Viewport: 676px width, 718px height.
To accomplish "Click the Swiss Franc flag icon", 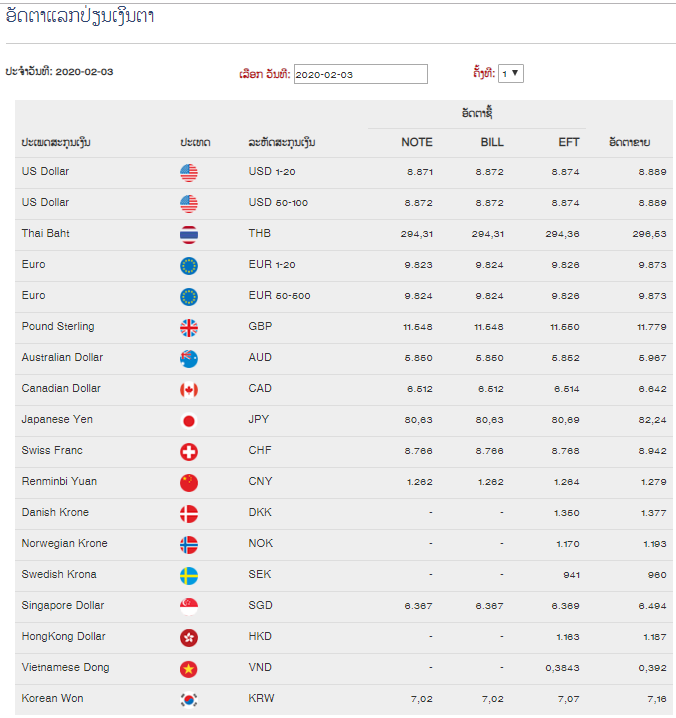I will pyautogui.click(x=189, y=452).
